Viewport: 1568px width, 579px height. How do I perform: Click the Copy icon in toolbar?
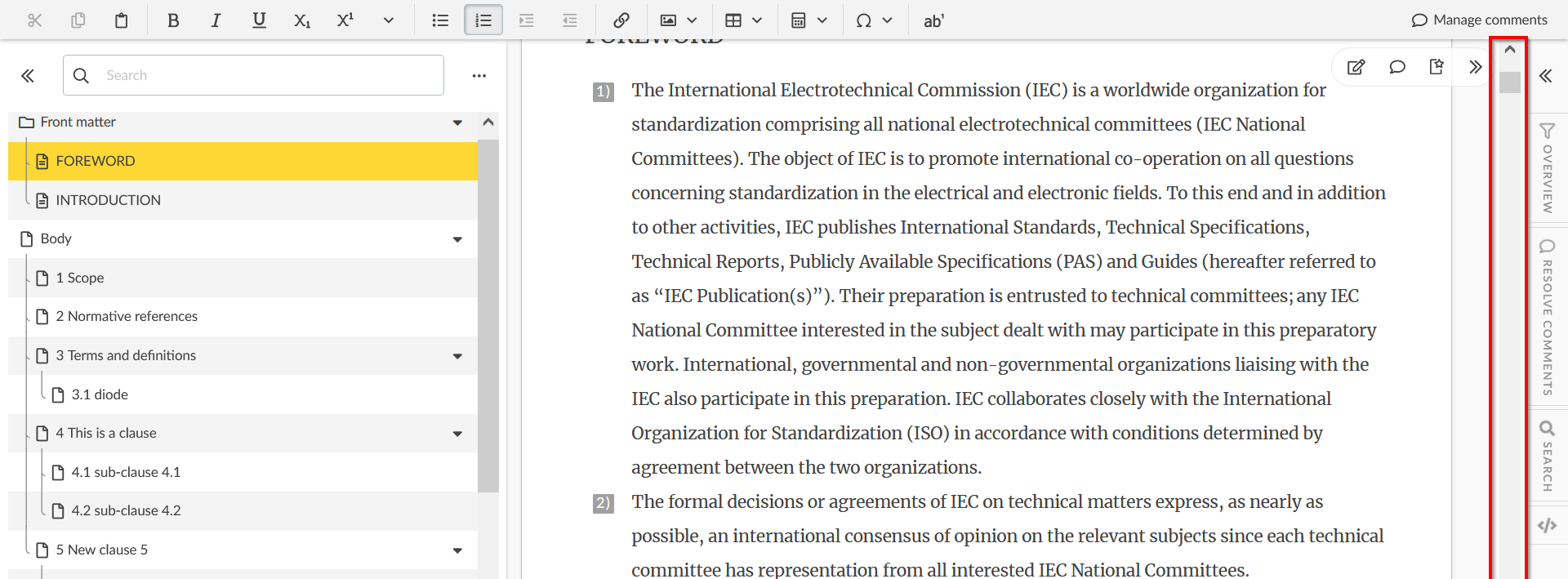click(78, 20)
